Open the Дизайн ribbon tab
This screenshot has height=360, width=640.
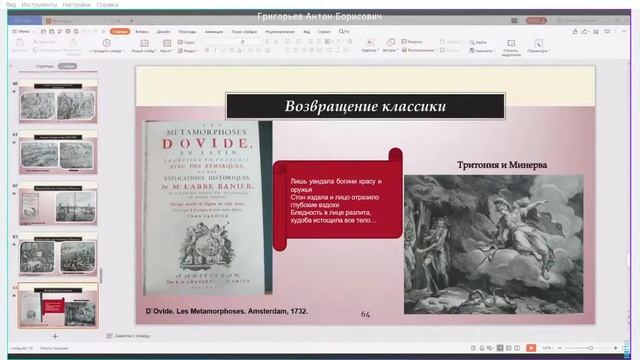pyautogui.click(x=163, y=31)
